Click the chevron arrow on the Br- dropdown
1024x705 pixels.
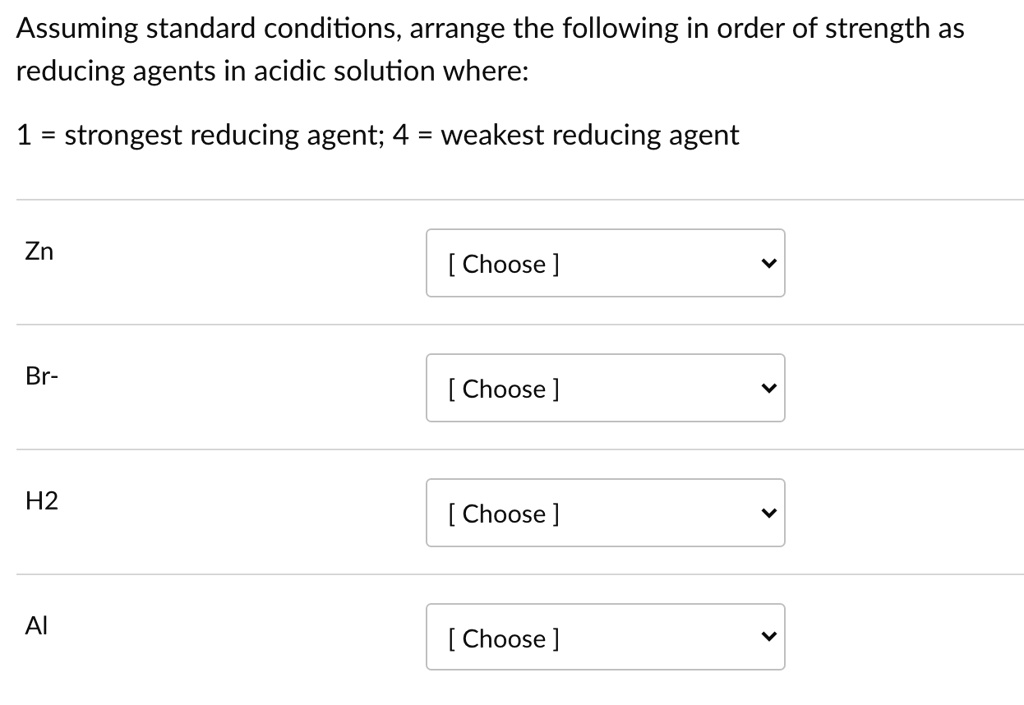767,387
